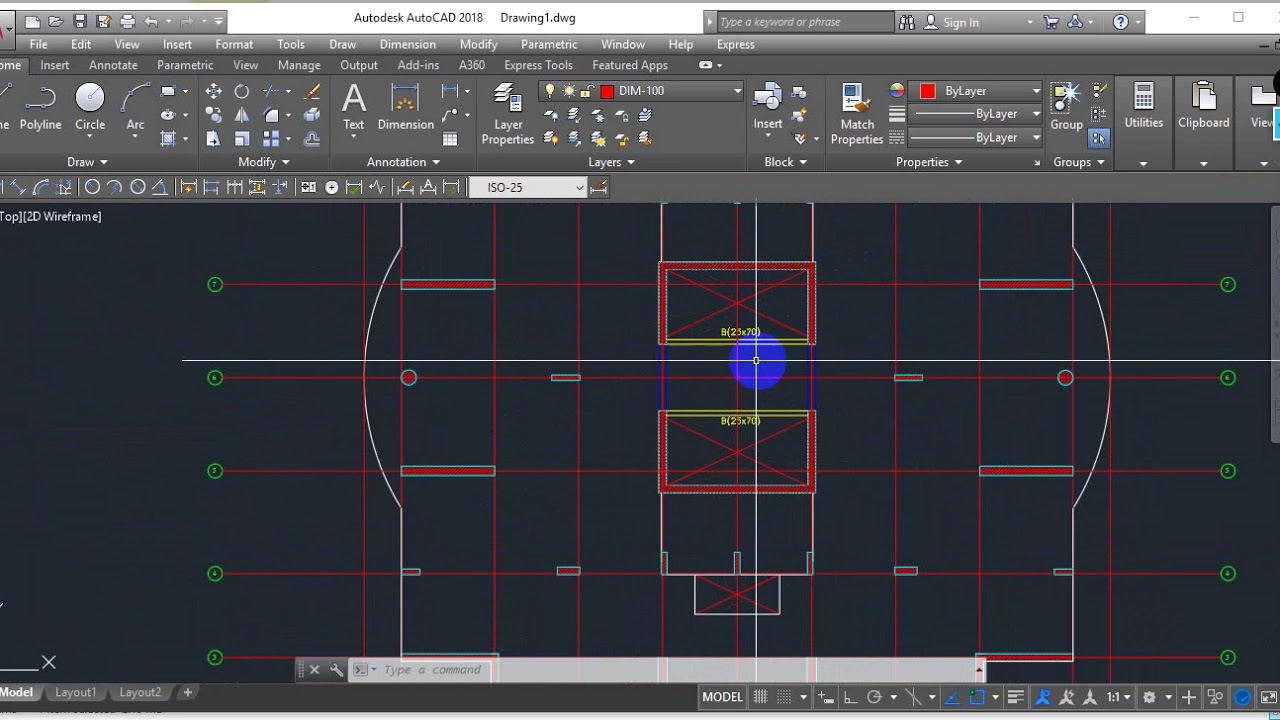Toggle Snap mode in status bar
This screenshot has height=720, width=1280.
click(786, 697)
